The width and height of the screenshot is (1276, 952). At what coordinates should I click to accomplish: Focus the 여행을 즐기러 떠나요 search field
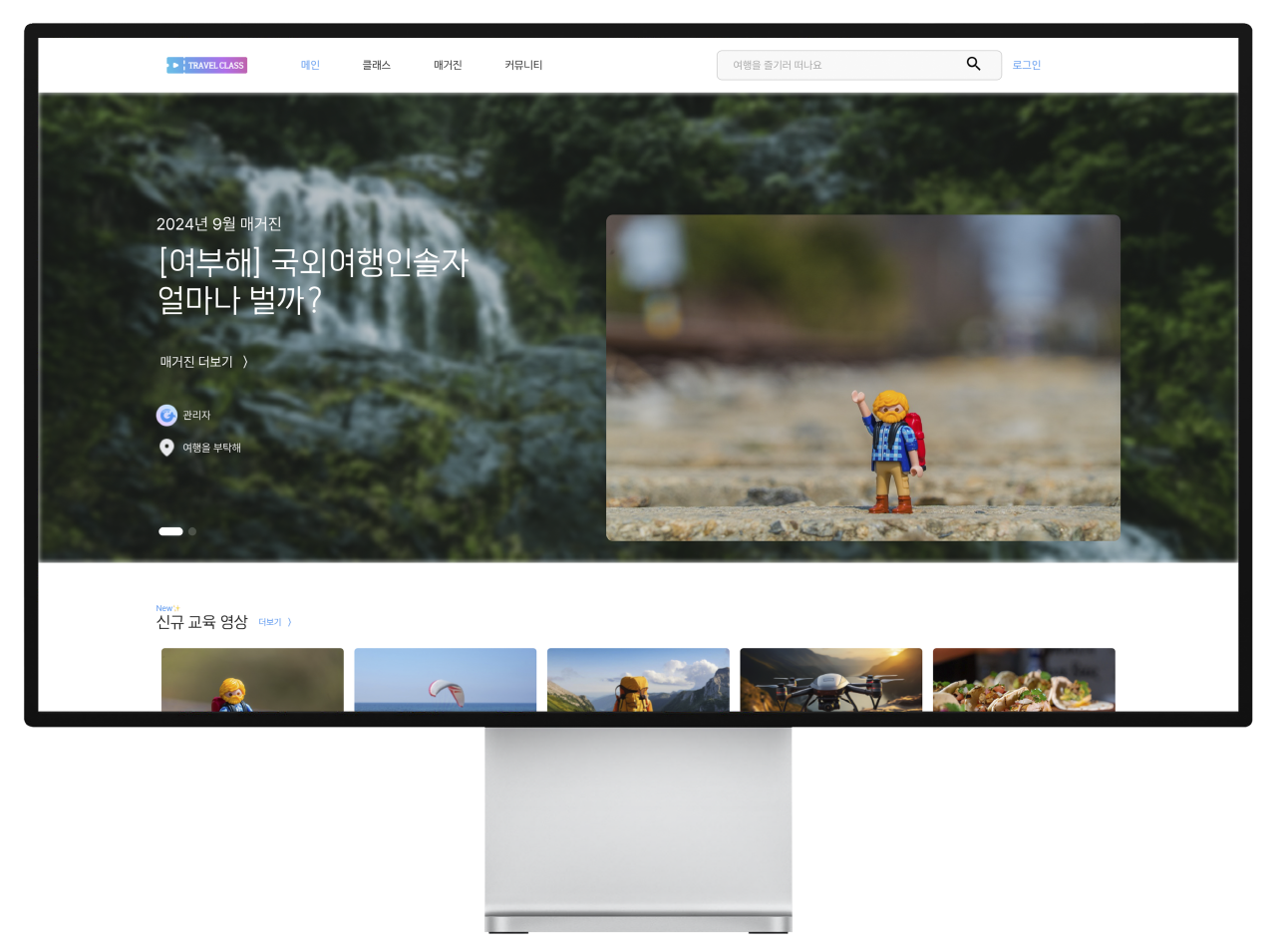(837, 65)
